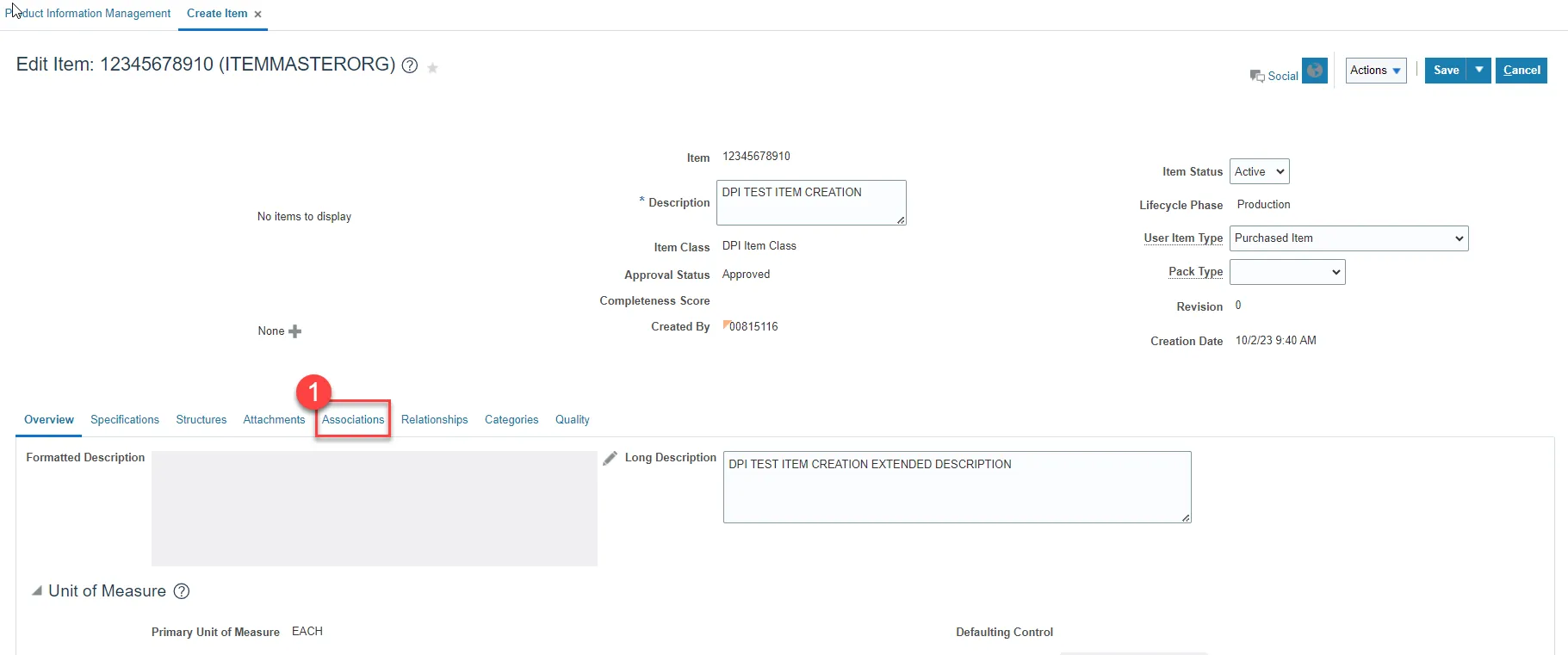Click the Created By value 00815116

coord(753,327)
